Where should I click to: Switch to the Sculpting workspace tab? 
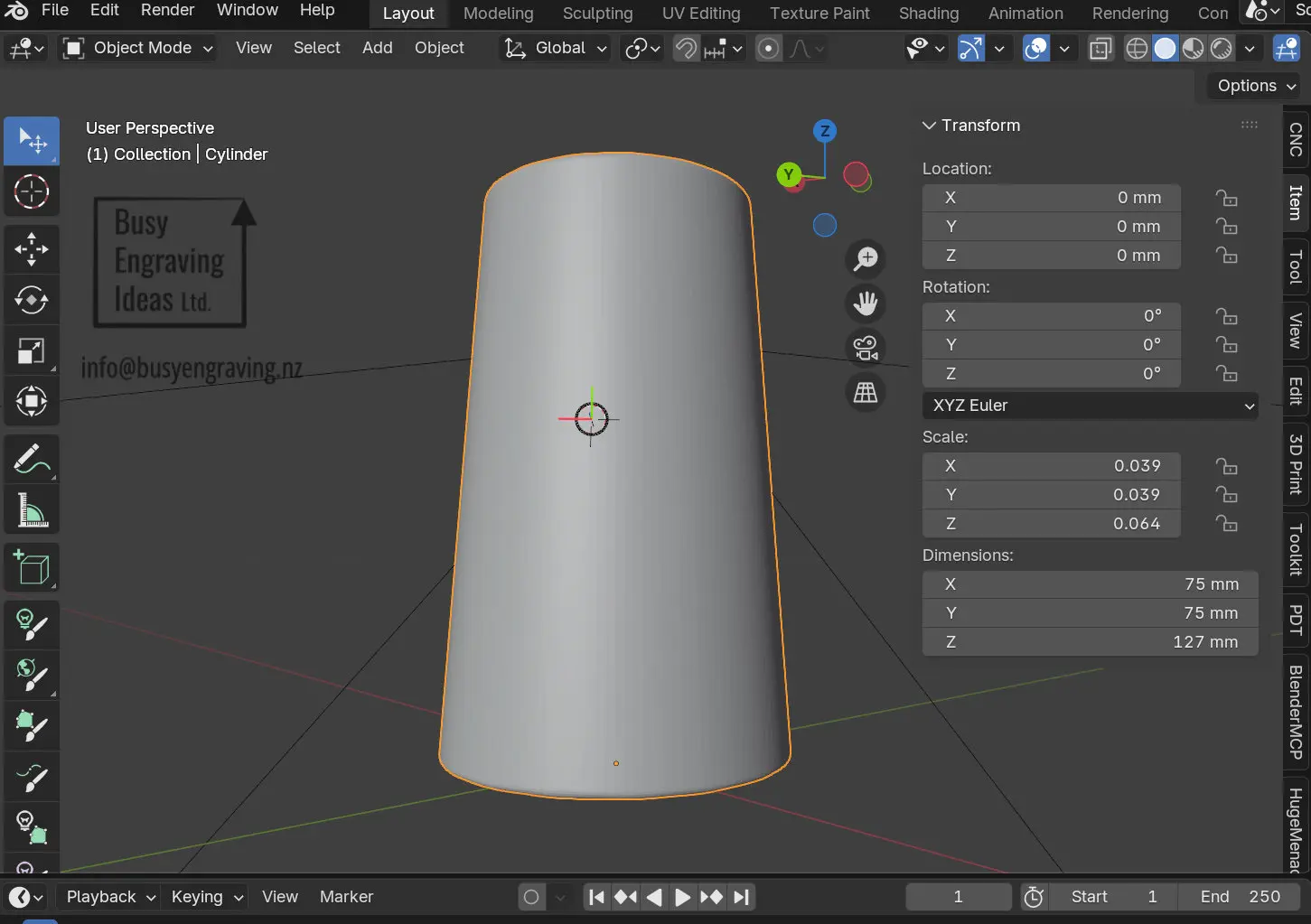point(597,14)
